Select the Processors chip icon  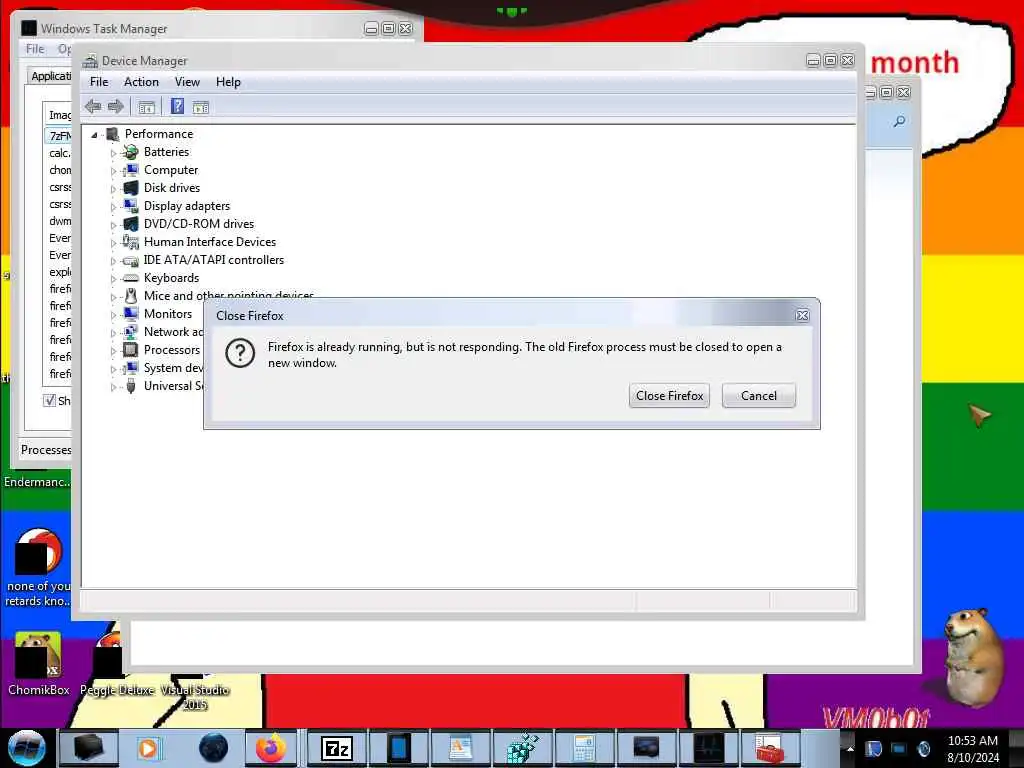pyautogui.click(x=131, y=349)
